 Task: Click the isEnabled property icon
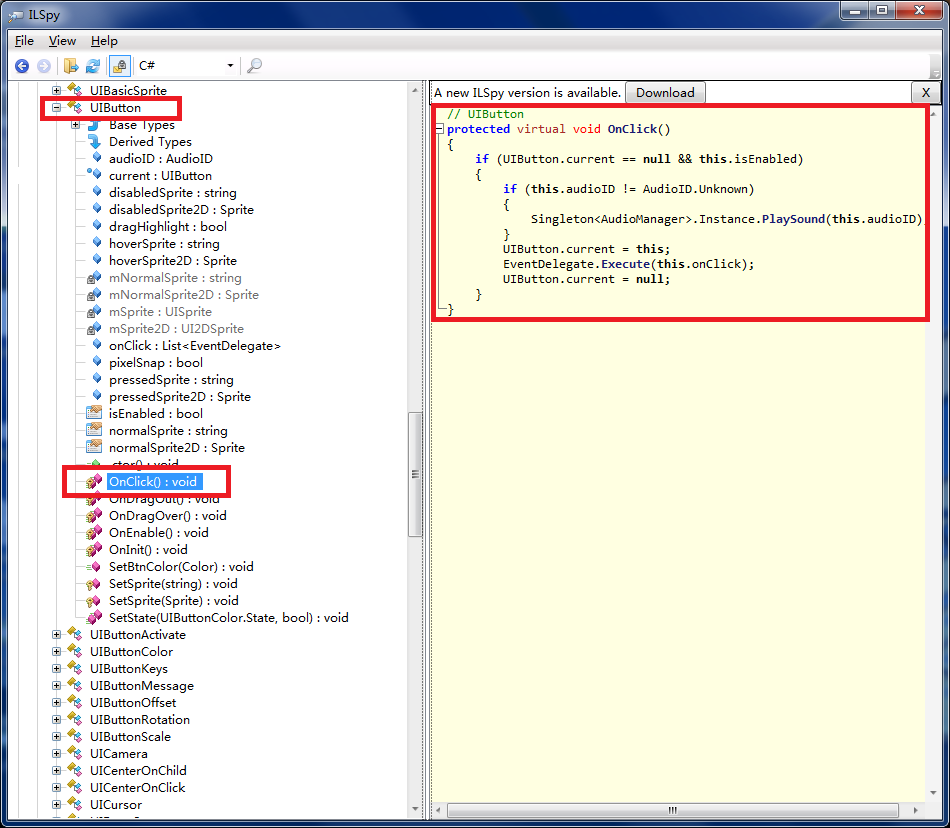[94, 413]
